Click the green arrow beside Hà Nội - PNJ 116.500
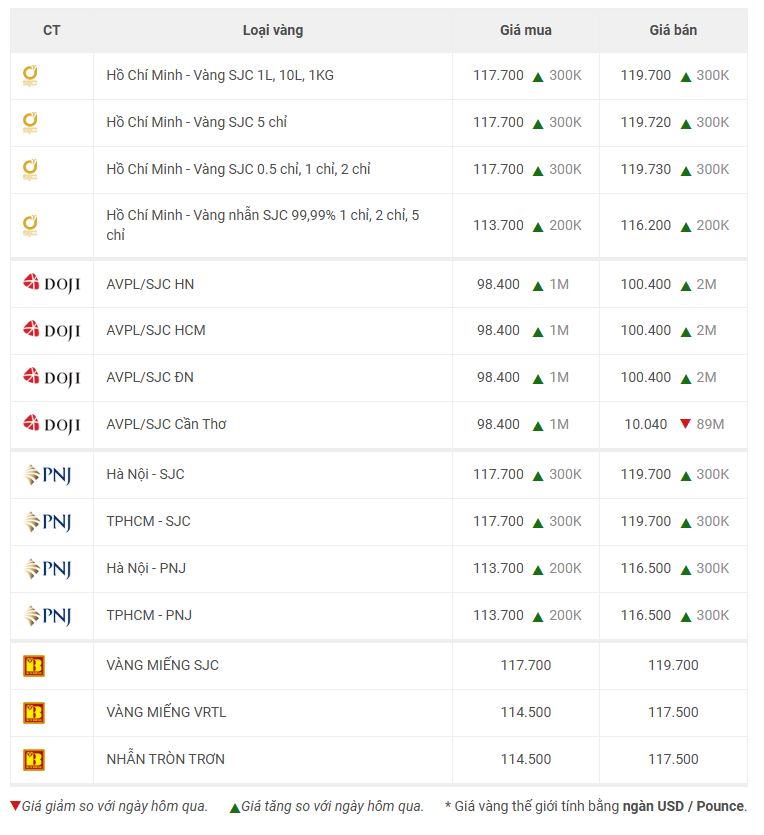Image resolution: width=764 pixels, height=835 pixels. point(686,570)
